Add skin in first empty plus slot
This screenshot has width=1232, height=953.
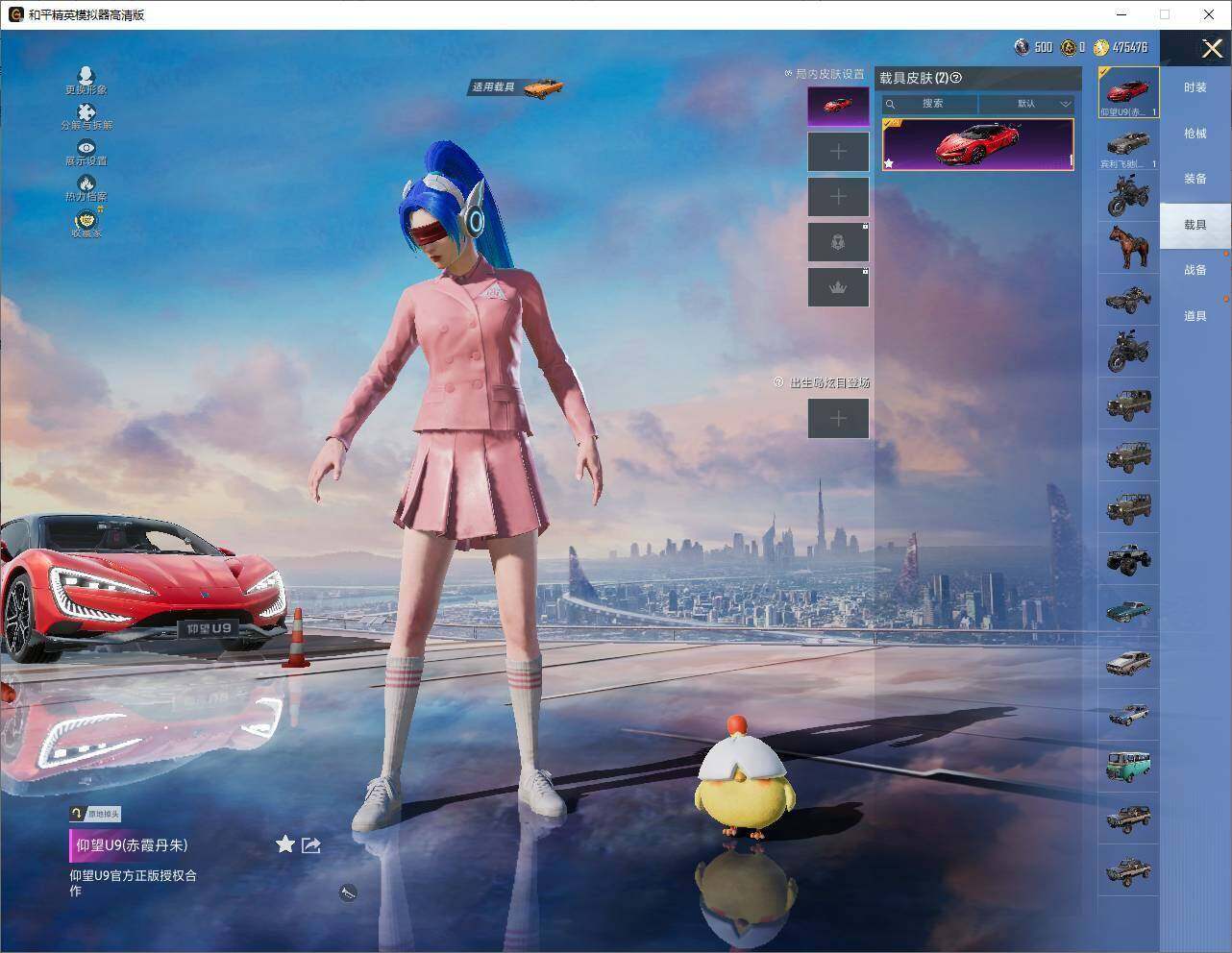click(838, 152)
